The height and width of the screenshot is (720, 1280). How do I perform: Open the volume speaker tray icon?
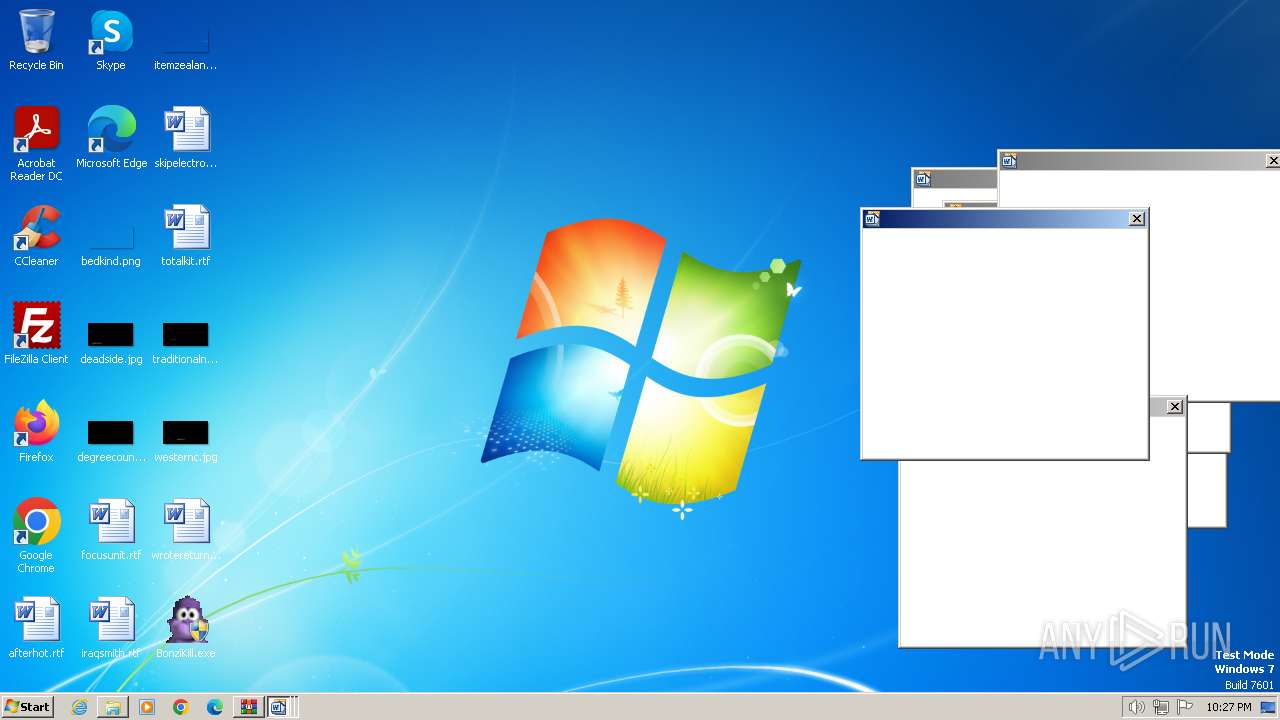1136,707
